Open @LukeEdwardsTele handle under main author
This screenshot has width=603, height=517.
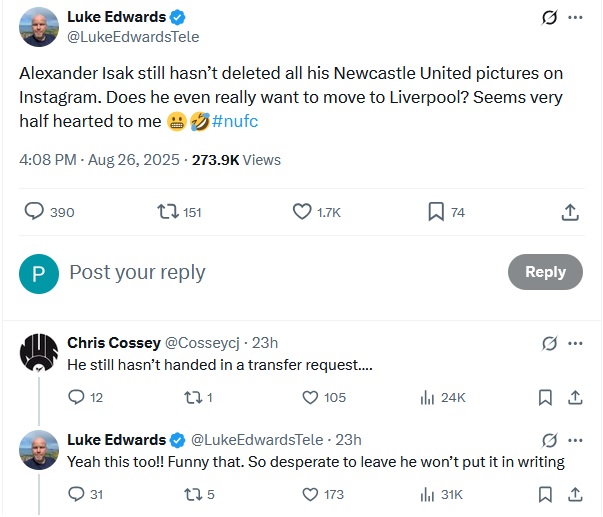click(133, 37)
